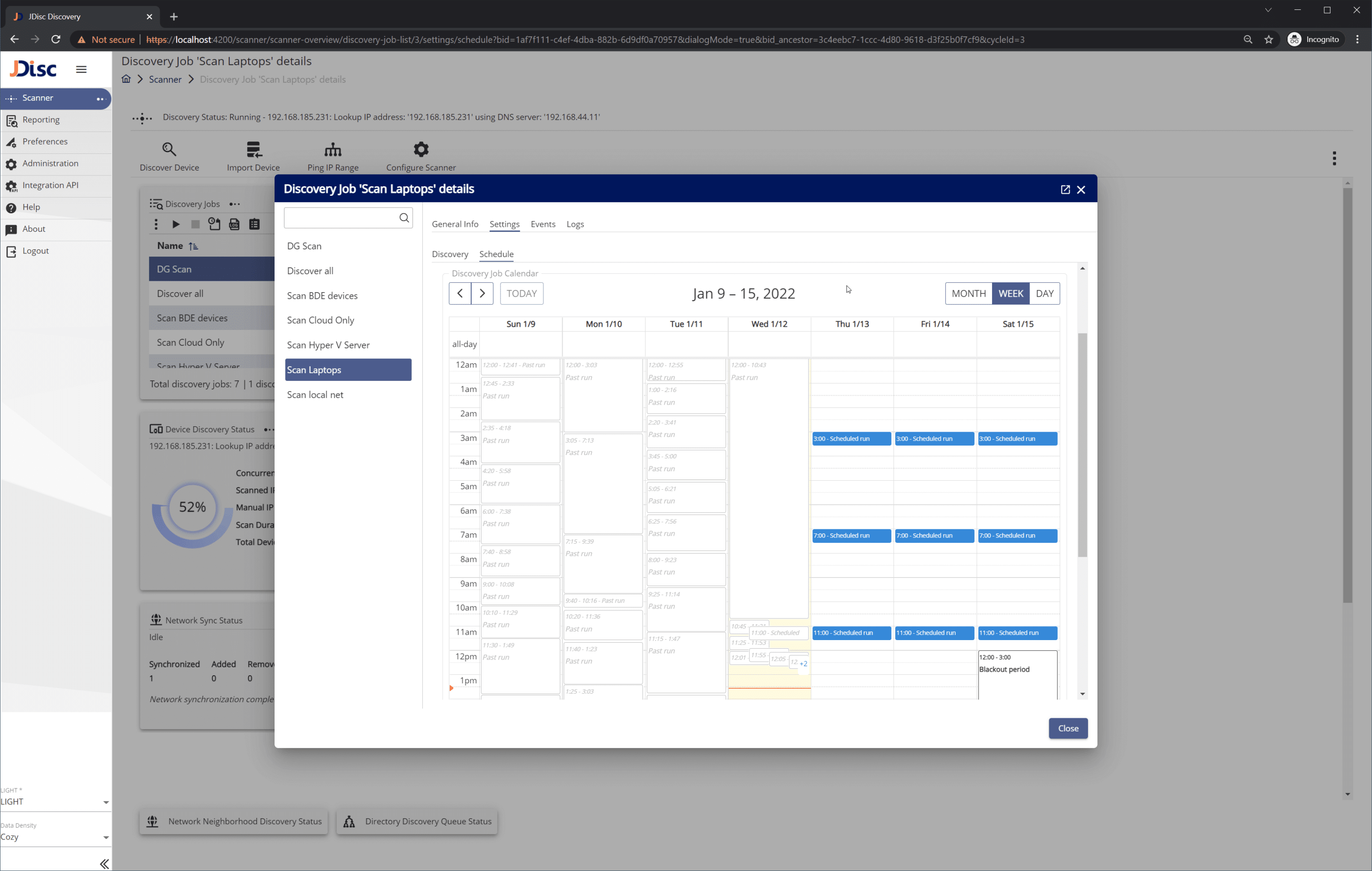Switch to the Events tab
Screen dimensions: 1372x871
[x=542, y=224]
